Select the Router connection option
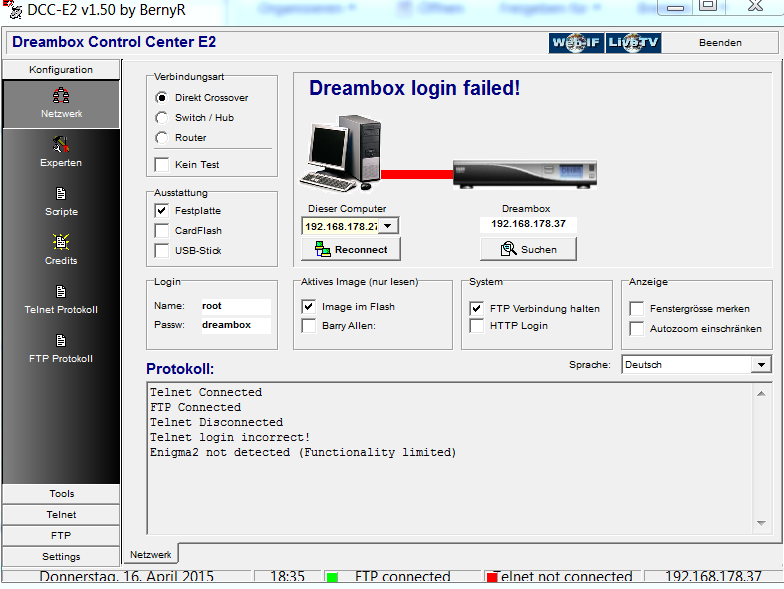This screenshot has height=589, width=784. [x=162, y=138]
